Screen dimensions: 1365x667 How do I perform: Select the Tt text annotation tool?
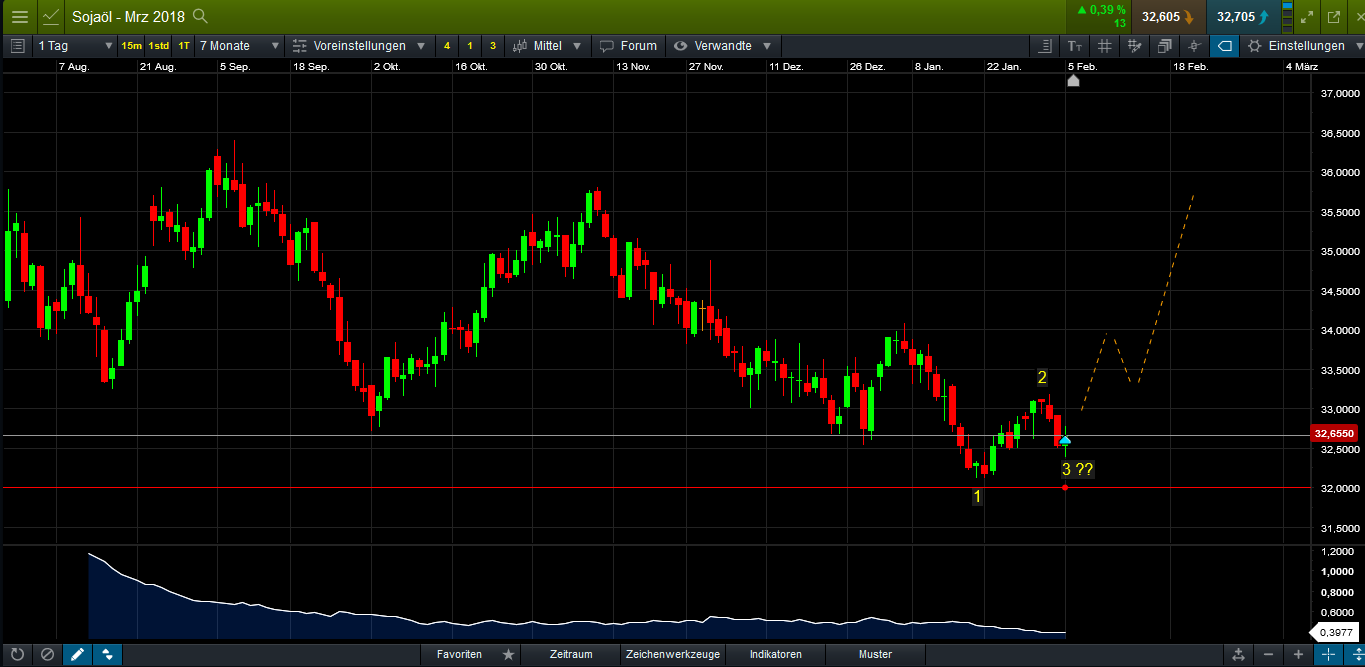[x=1076, y=46]
